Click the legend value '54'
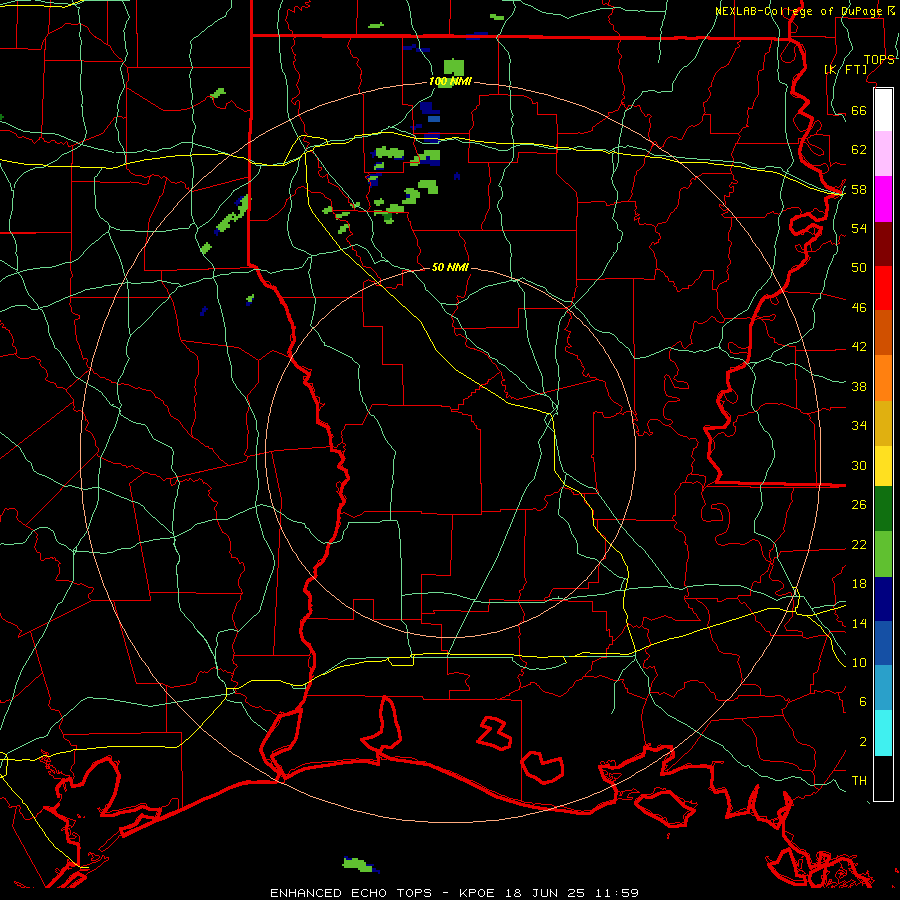Viewport: 900px width, 900px height. pos(859,228)
